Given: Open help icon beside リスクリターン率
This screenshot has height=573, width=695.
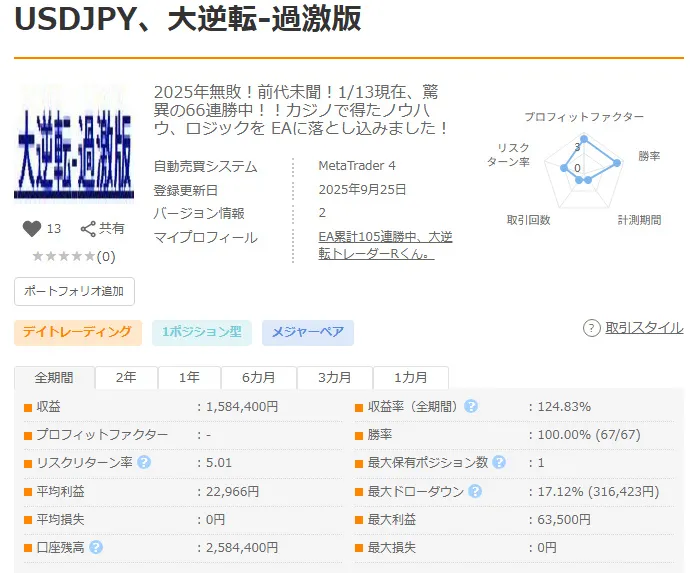Looking at the screenshot, I should click(144, 462).
